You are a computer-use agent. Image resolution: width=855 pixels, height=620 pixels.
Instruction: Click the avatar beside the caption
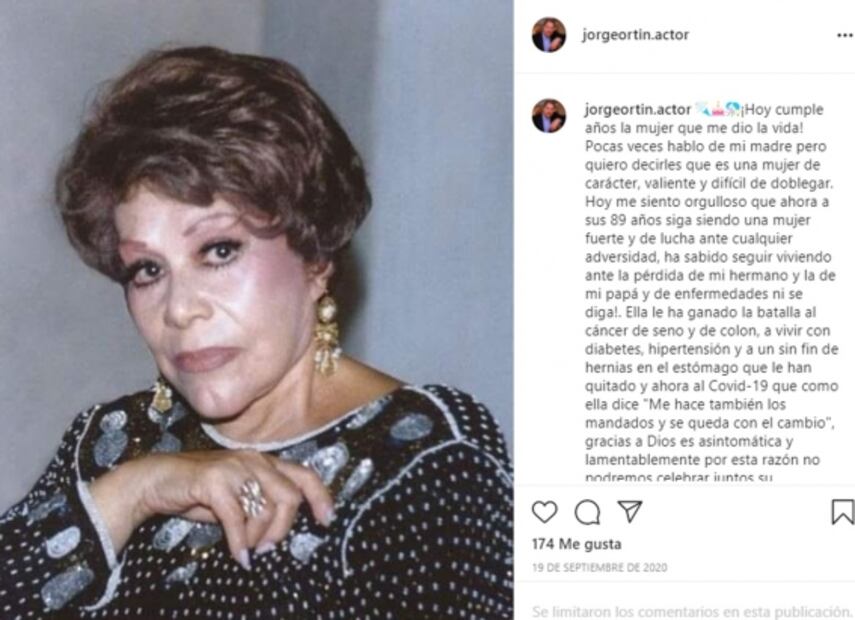click(x=549, y=116)
